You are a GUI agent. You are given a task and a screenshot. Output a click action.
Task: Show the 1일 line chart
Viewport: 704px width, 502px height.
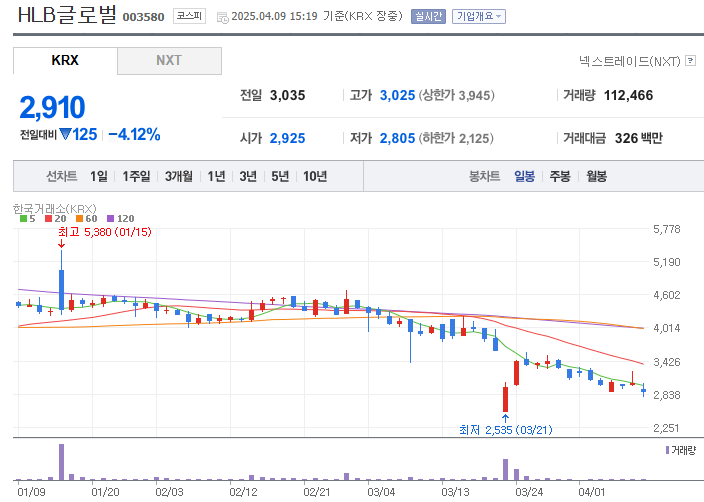click(99, 176)
